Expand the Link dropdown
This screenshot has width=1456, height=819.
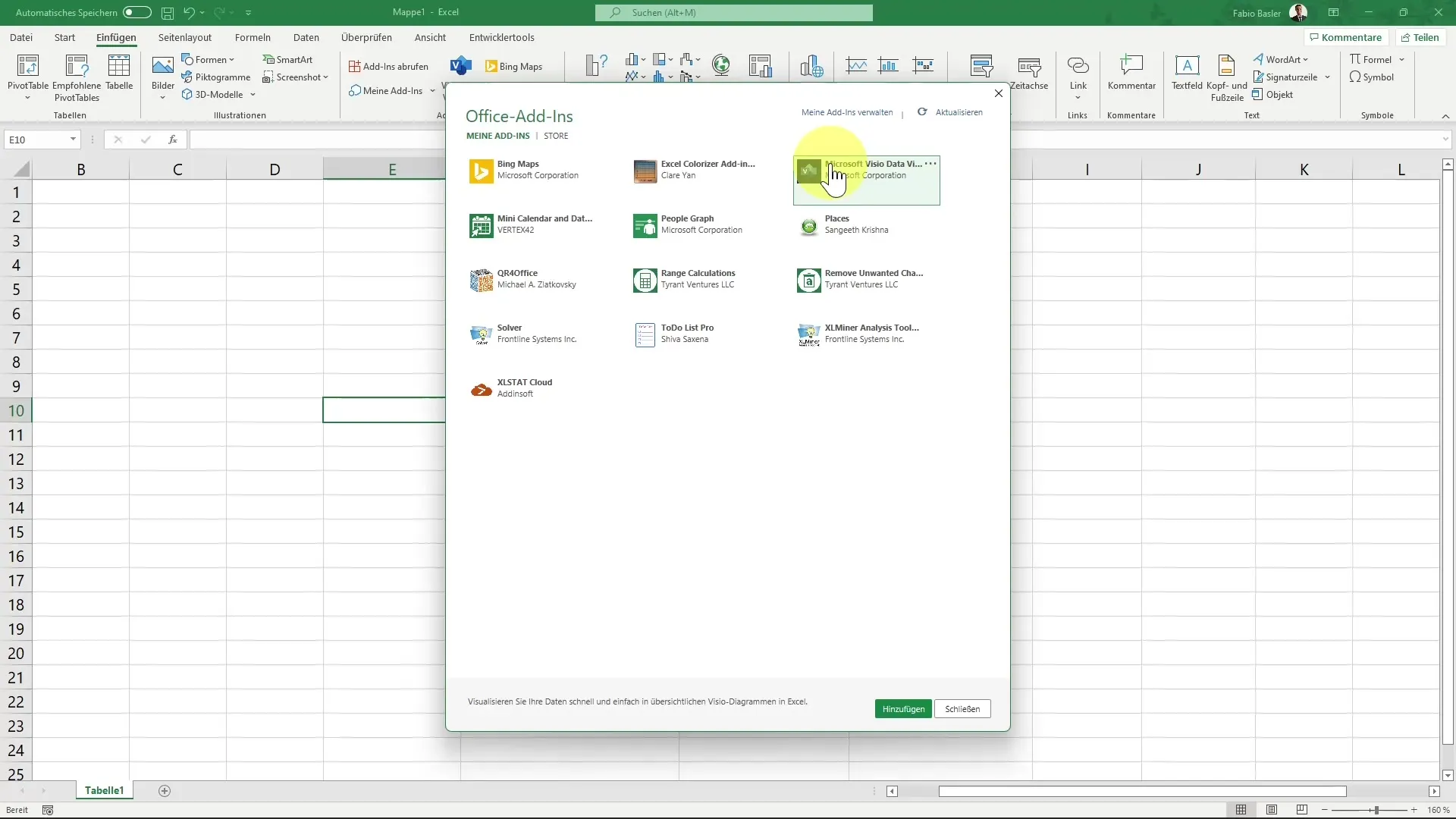point(1078,97)
